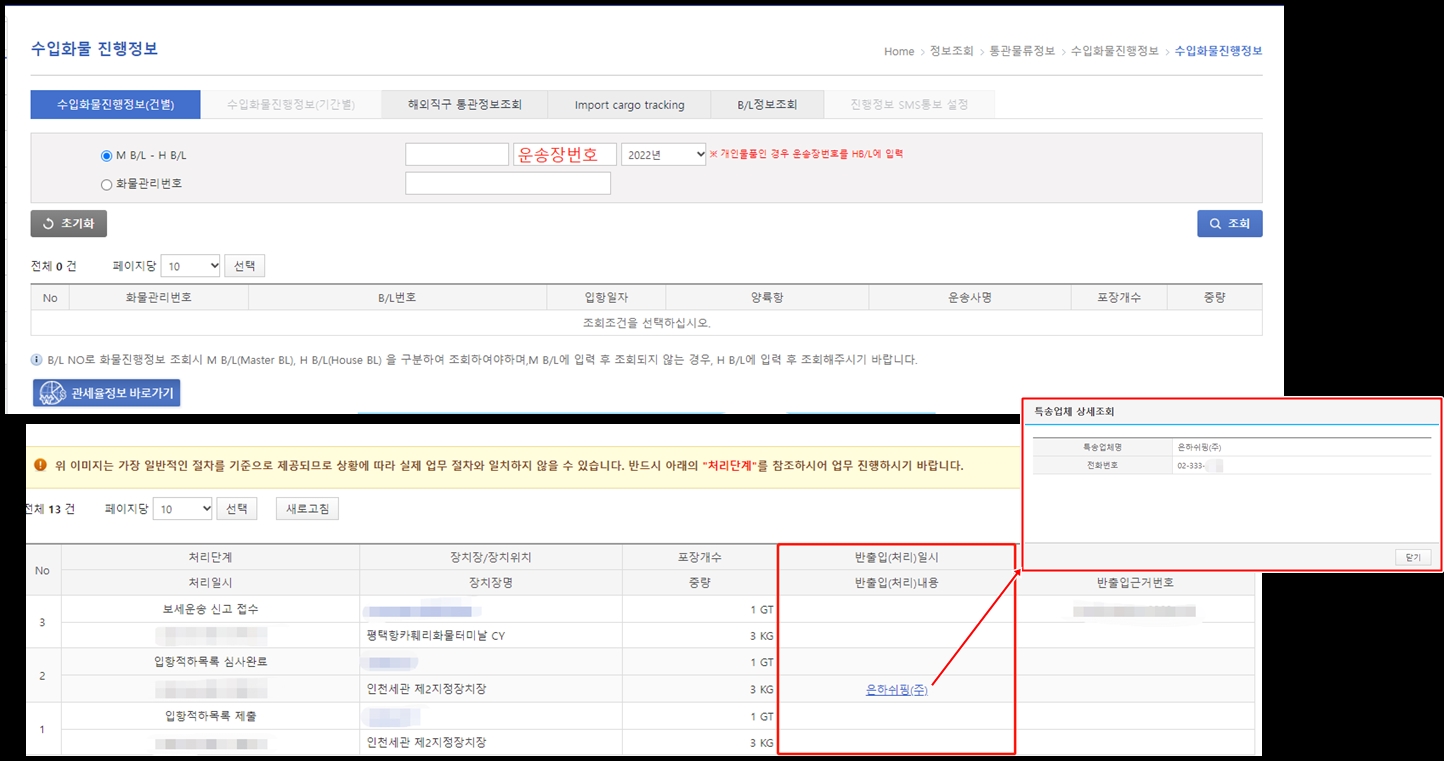
Task: Click the B/L번호 column header
Action: click(397, 298)
